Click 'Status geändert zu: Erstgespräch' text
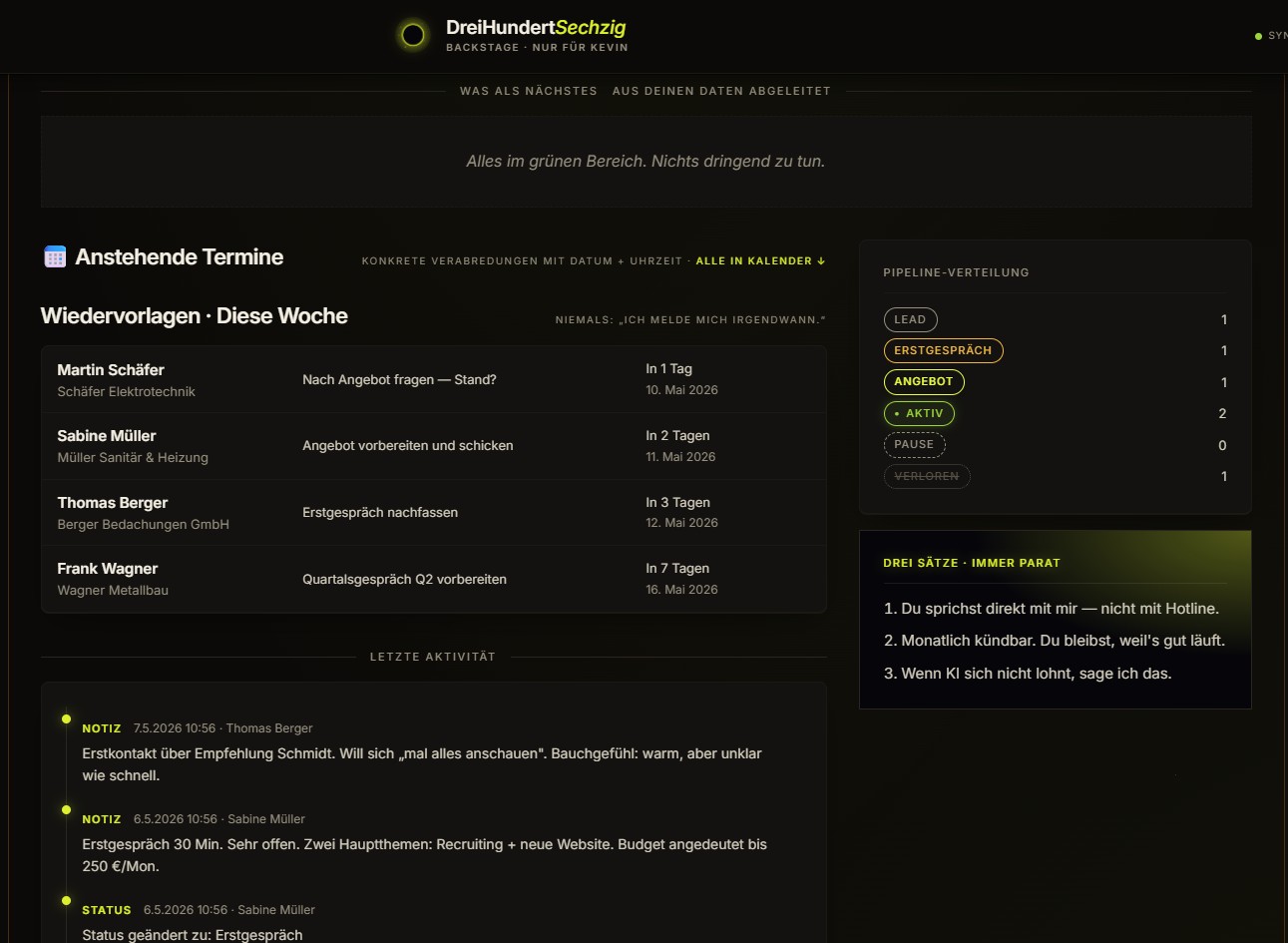The height and width of the screenshot is (943, 1288). tap(193, 935)
